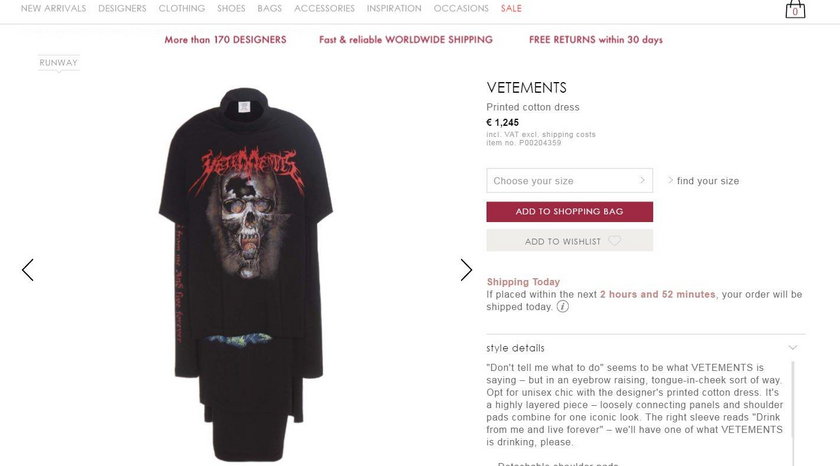Screen dimensions: 840x466
Task: Click the heart icon on wishlist button
Action: coord(614,241)
